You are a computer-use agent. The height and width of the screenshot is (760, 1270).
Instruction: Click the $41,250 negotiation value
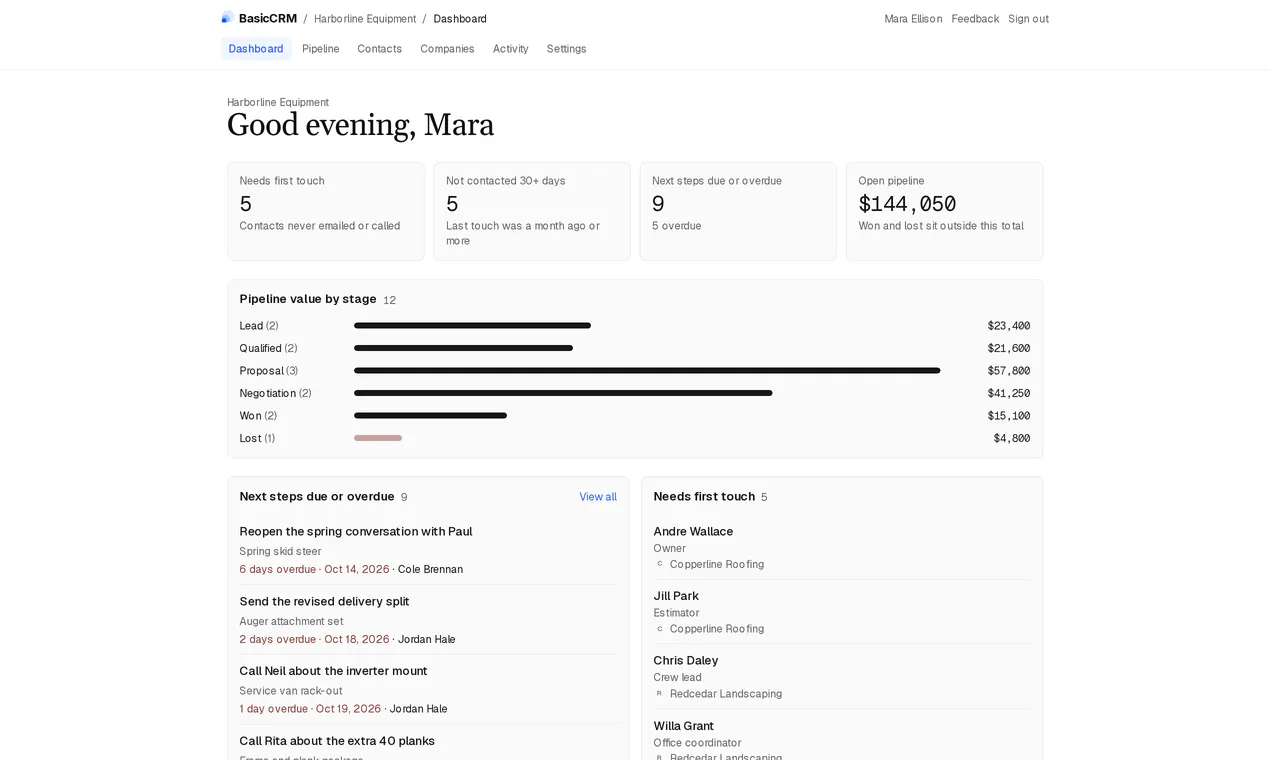pos(1008,394)
